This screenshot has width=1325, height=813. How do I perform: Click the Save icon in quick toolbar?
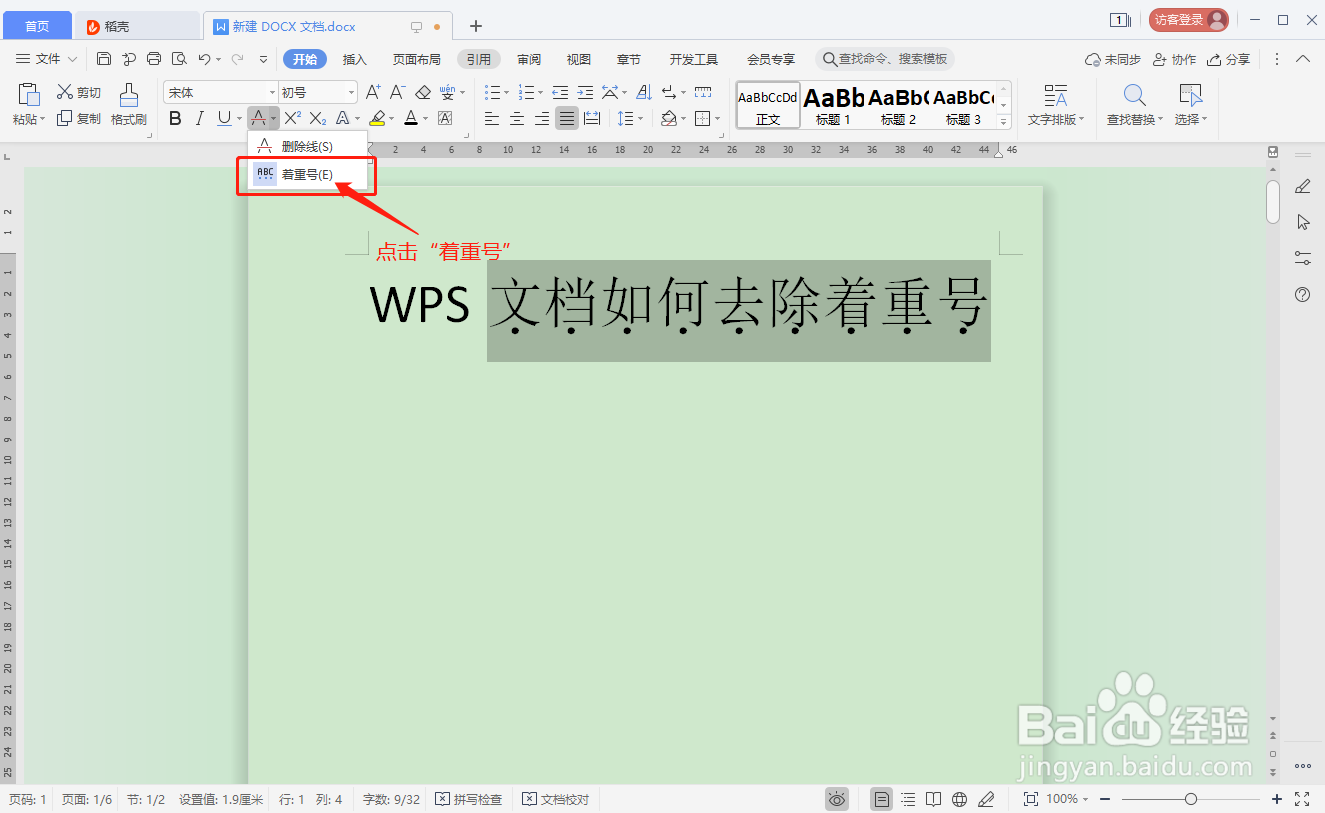pos(104,59)
